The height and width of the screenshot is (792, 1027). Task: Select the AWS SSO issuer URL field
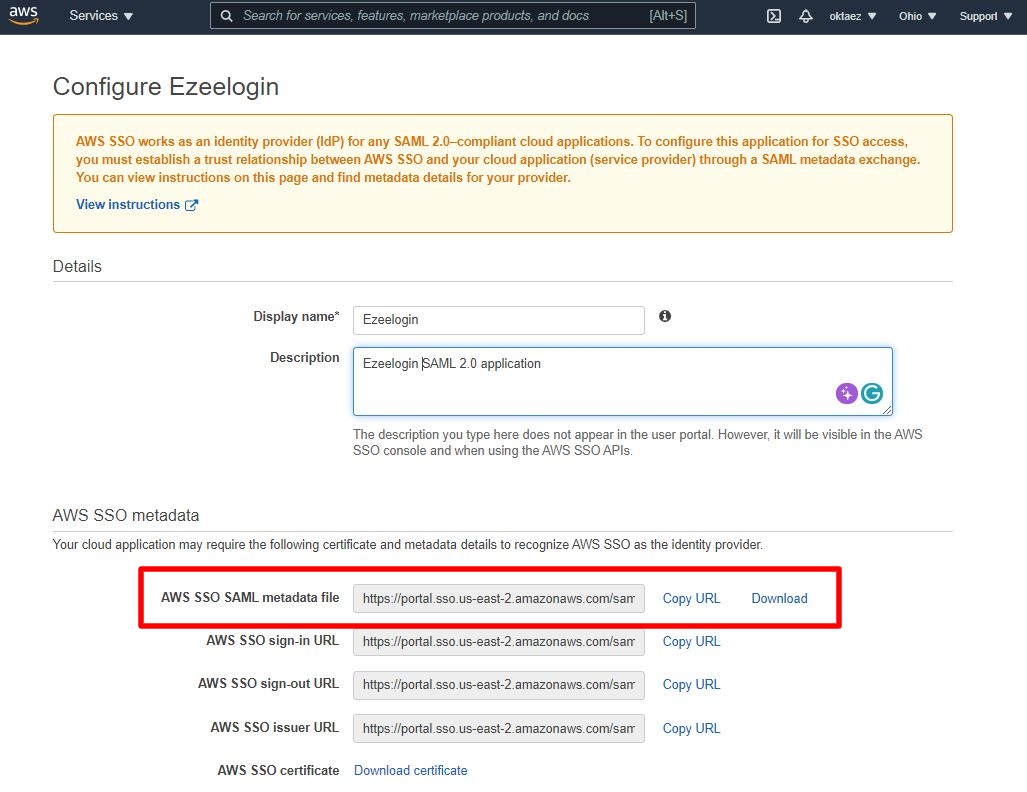[498, 728]
